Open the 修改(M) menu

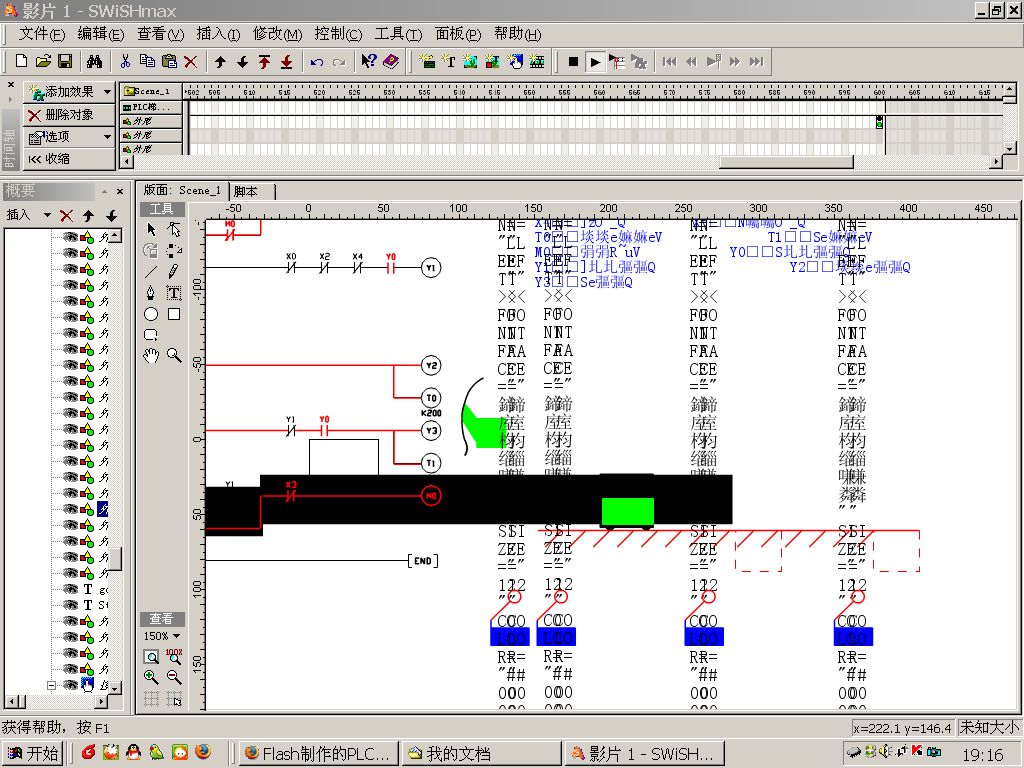tap(277, 34)
